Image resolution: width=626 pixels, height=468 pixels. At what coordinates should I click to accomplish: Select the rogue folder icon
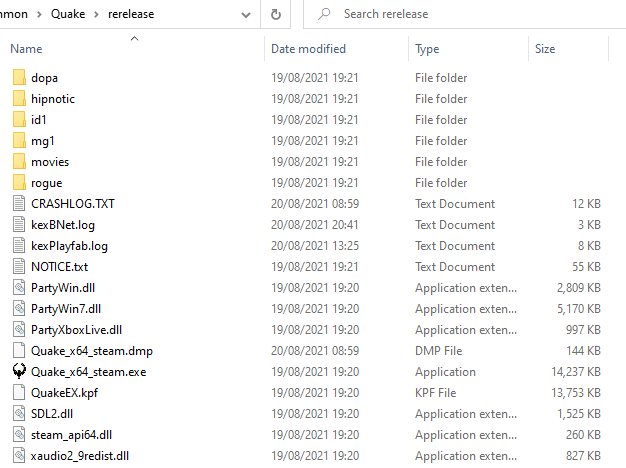pyautogui.click(x=19, y=183)
